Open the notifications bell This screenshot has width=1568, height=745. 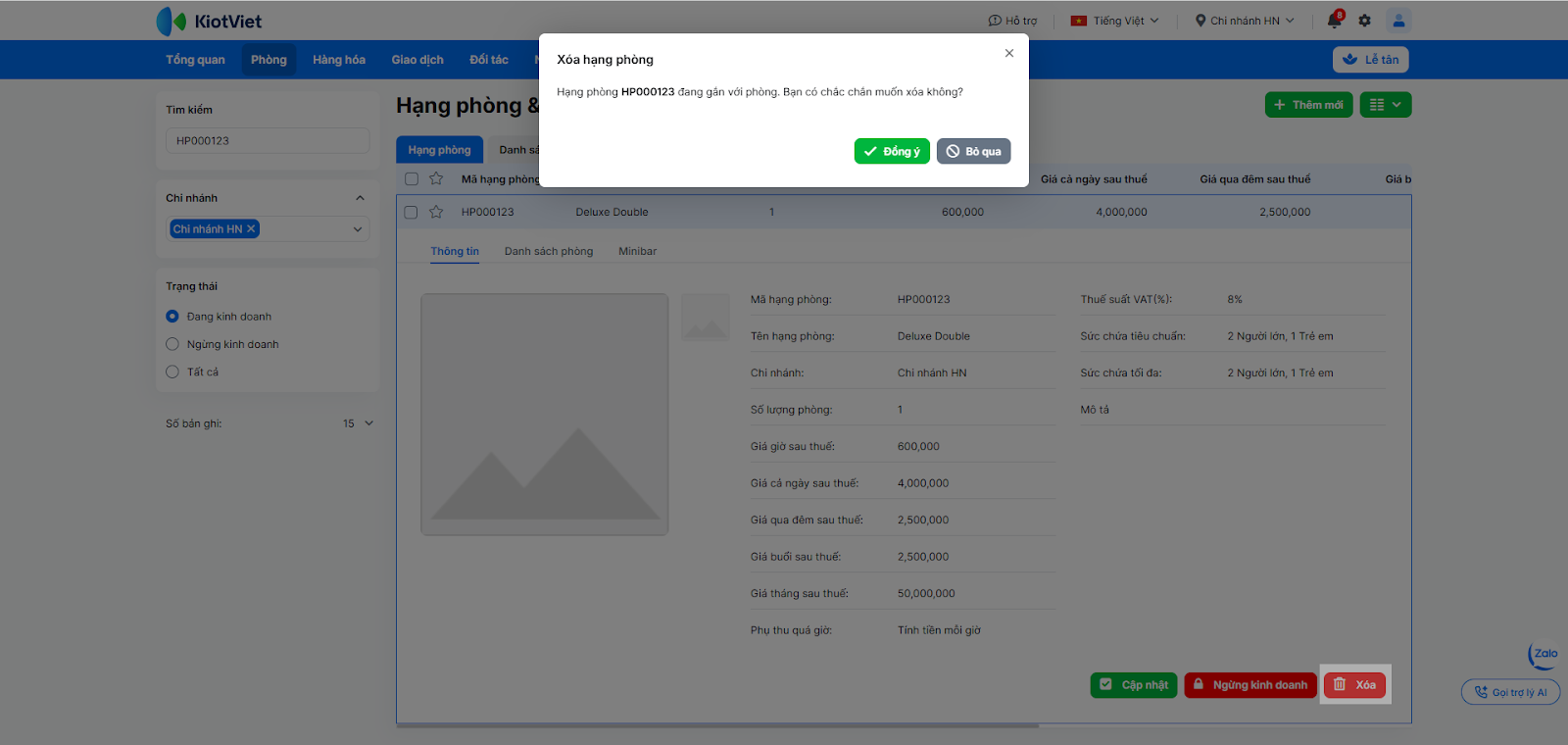coord(1335,21)
